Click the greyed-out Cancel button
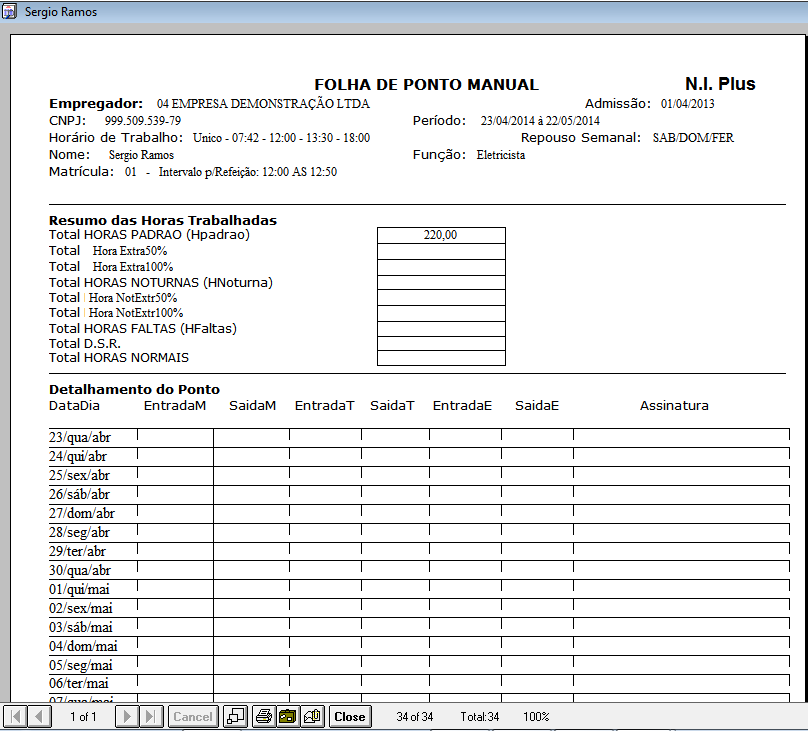Image resolution: width=808 pixels, height=731 pixels. tap(193, 717)
